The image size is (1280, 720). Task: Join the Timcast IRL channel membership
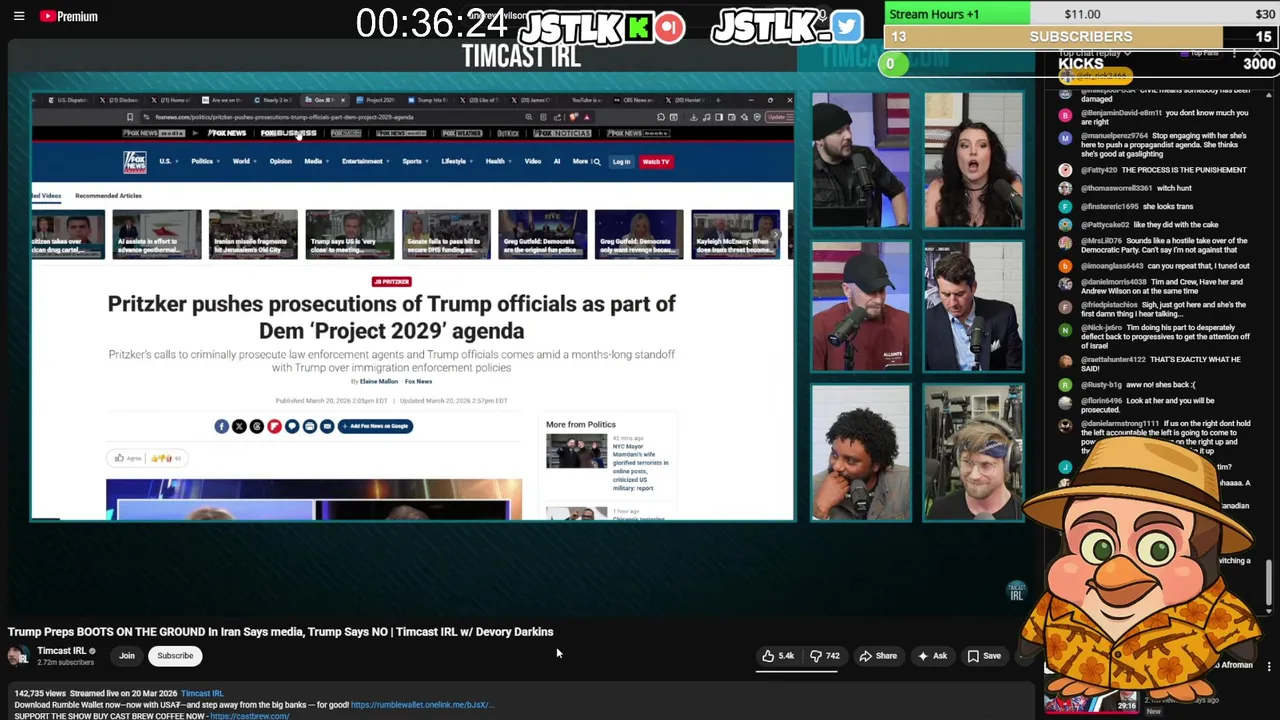coord(127,656)
